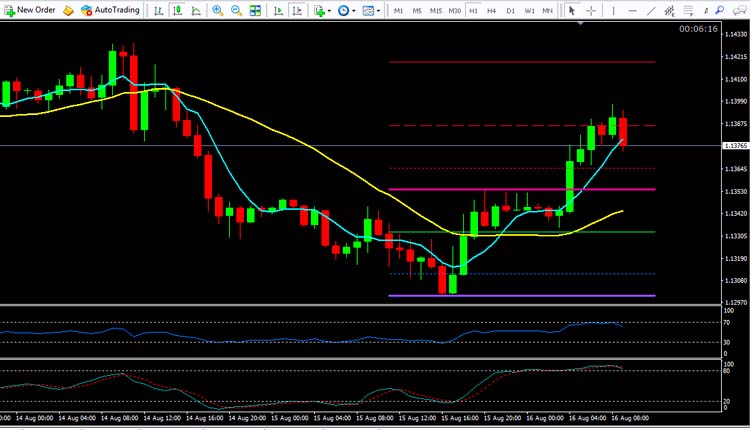750x430 pixels.
Task: Zoom out of the chart
Action: (236, 10)
